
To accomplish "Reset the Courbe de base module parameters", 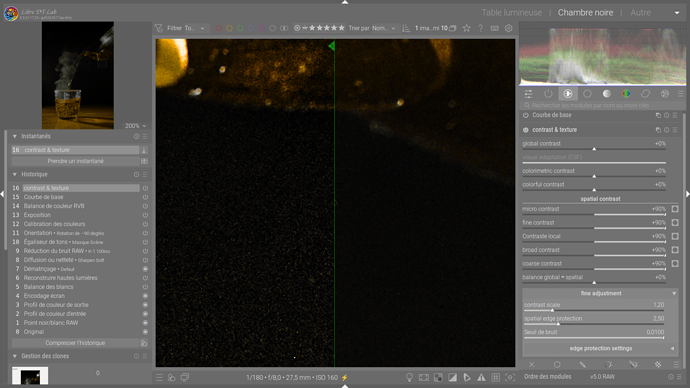I will tap(667, 115).
